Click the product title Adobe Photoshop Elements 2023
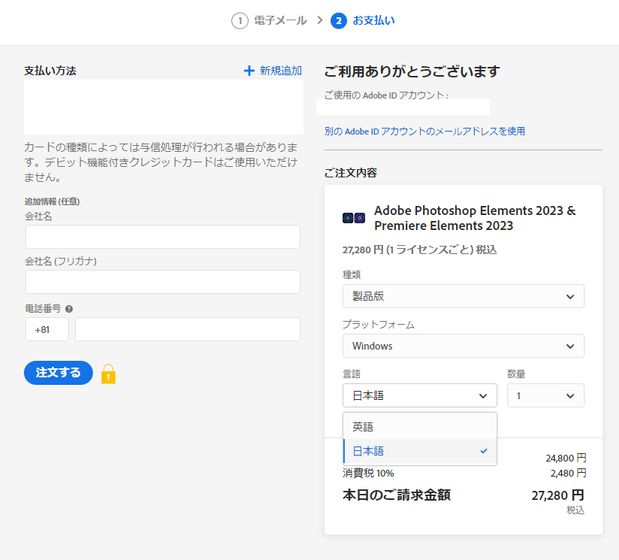This screenshot has width=619, height=560. (475, 218)
